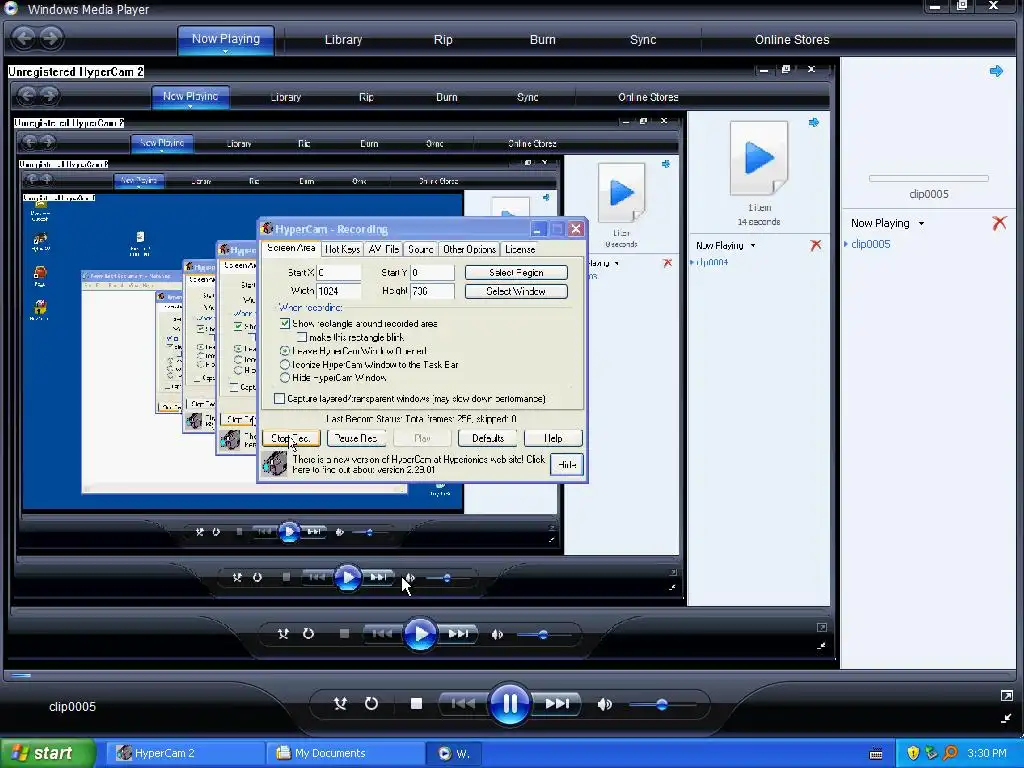This screenshot has height=768, width=1024.
Task: Click the main player seek bar
Action: click(x=511, y=675)
